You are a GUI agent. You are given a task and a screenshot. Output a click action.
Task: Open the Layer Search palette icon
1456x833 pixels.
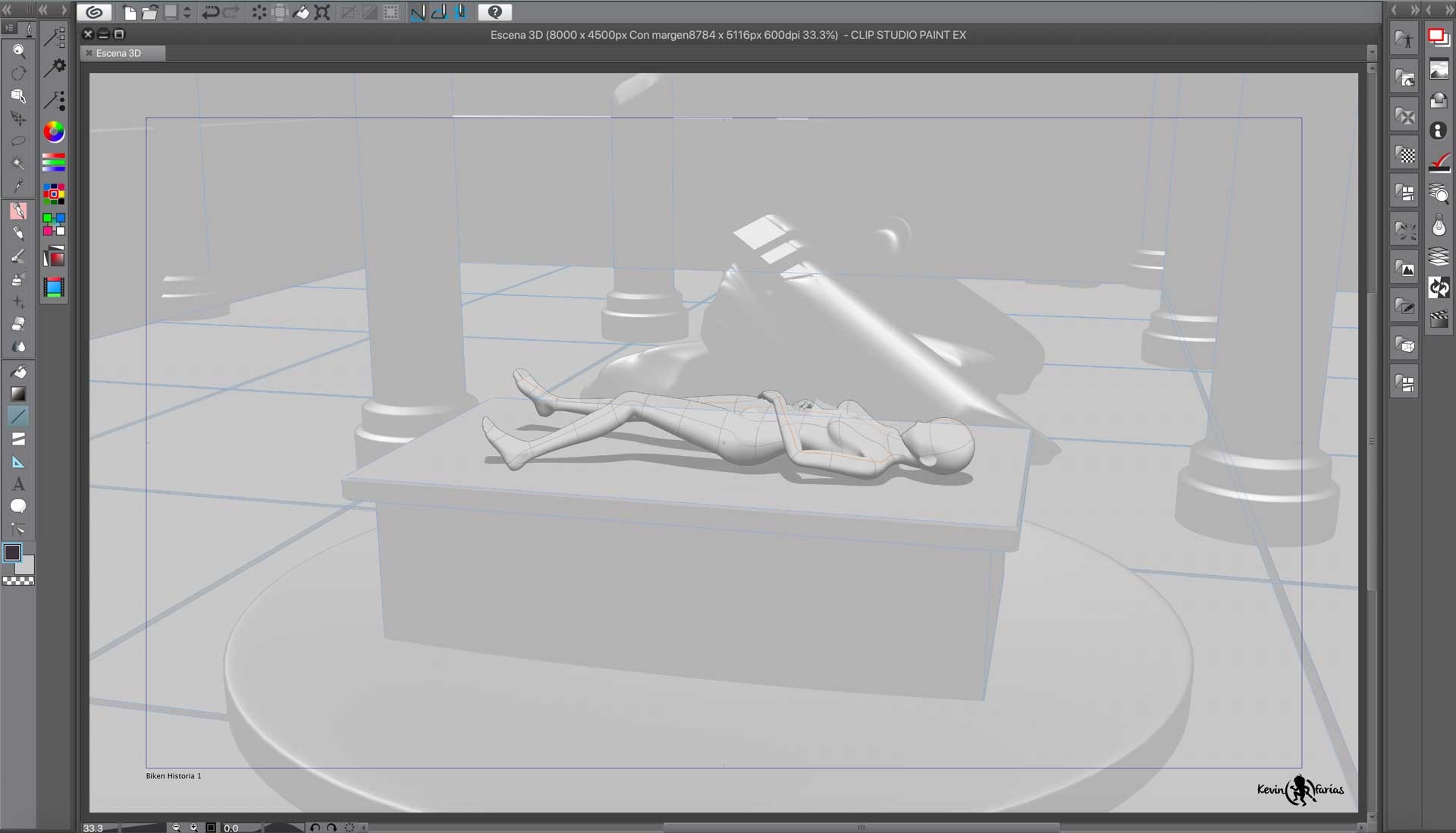[x=1439, y=193]
